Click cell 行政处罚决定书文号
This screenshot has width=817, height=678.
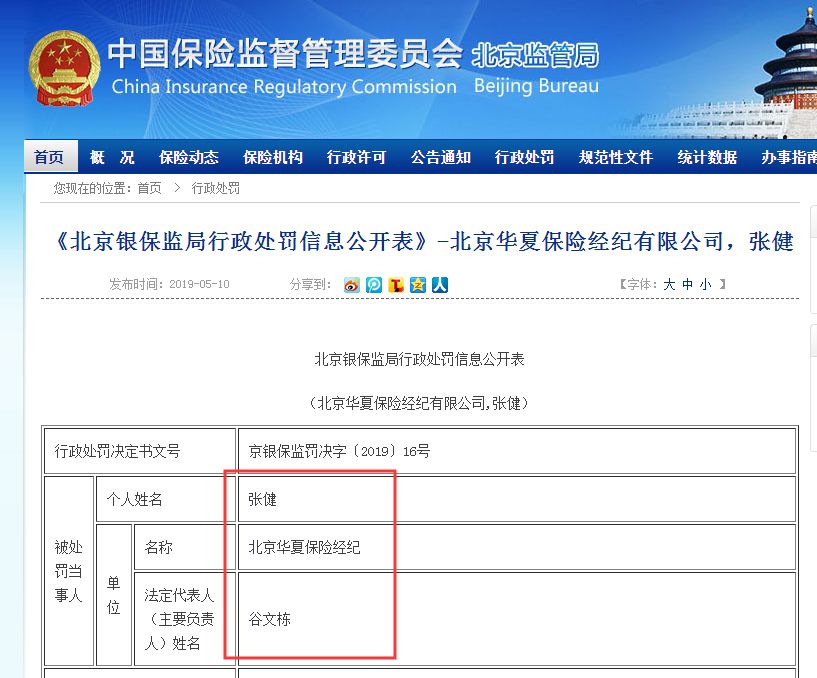[140, 451]
